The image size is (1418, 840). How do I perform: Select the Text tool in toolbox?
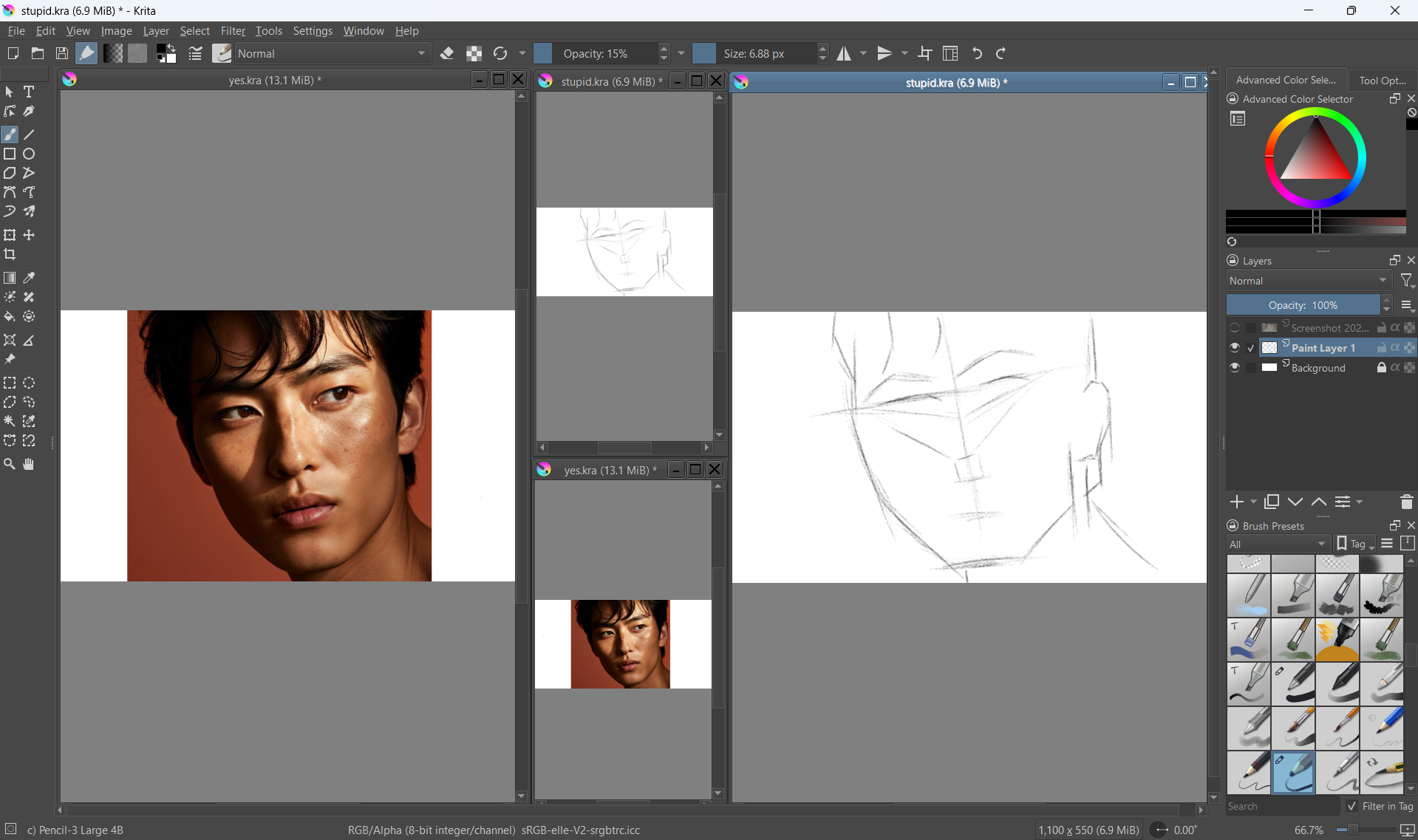pyautogui.click(x=29, y=92)
